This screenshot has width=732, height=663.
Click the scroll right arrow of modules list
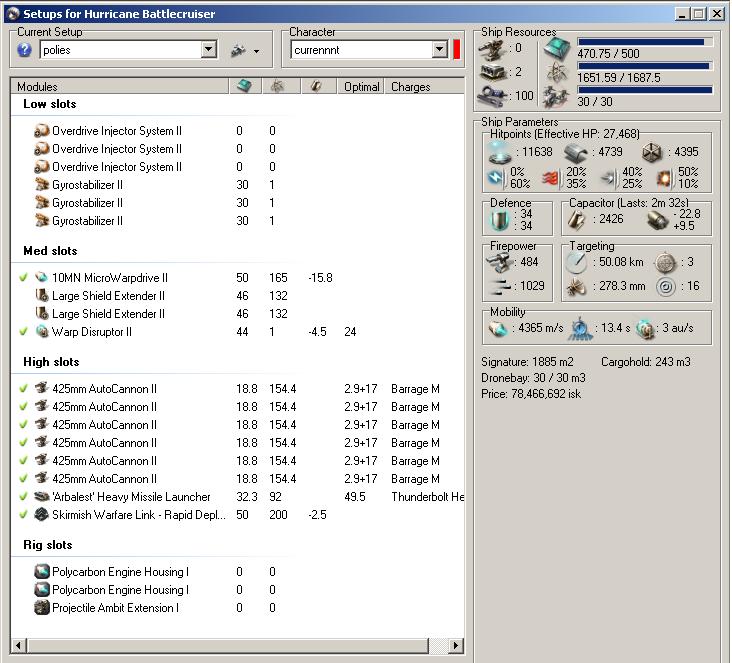point(456,646)
